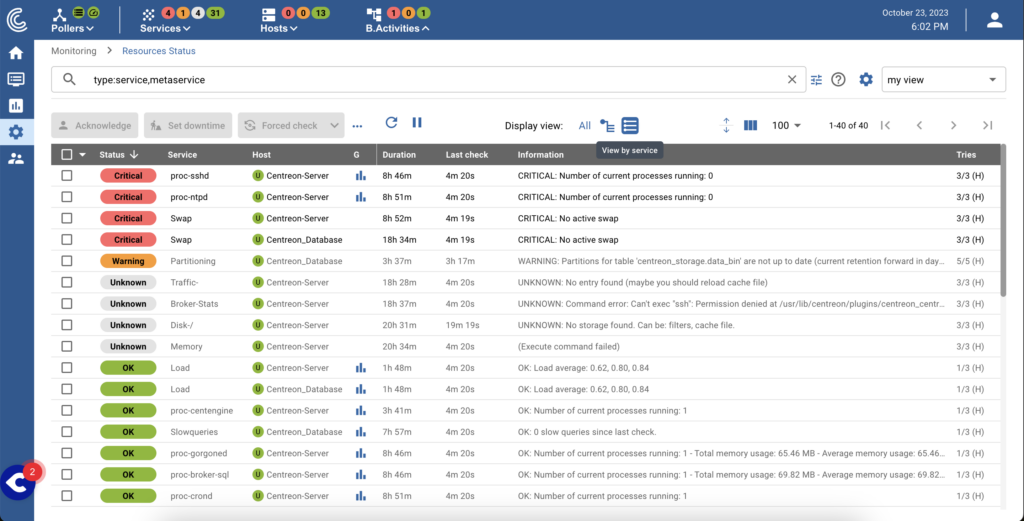Select the Broker-Stats row checkbox
Viewport: 1024px width, 521px height.
click(x=67, y=304)
